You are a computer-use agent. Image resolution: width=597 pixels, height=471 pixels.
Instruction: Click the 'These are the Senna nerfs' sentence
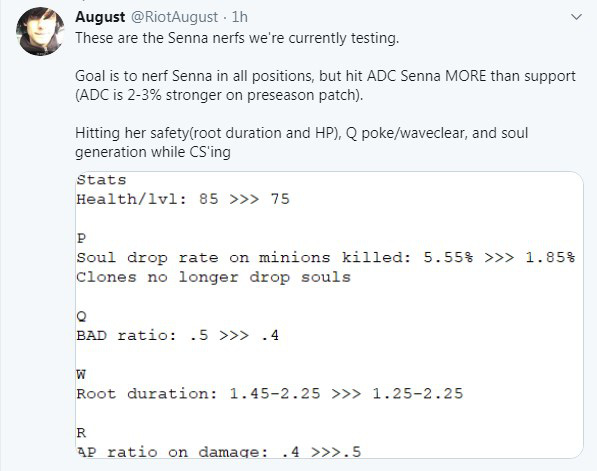(237, 38)
